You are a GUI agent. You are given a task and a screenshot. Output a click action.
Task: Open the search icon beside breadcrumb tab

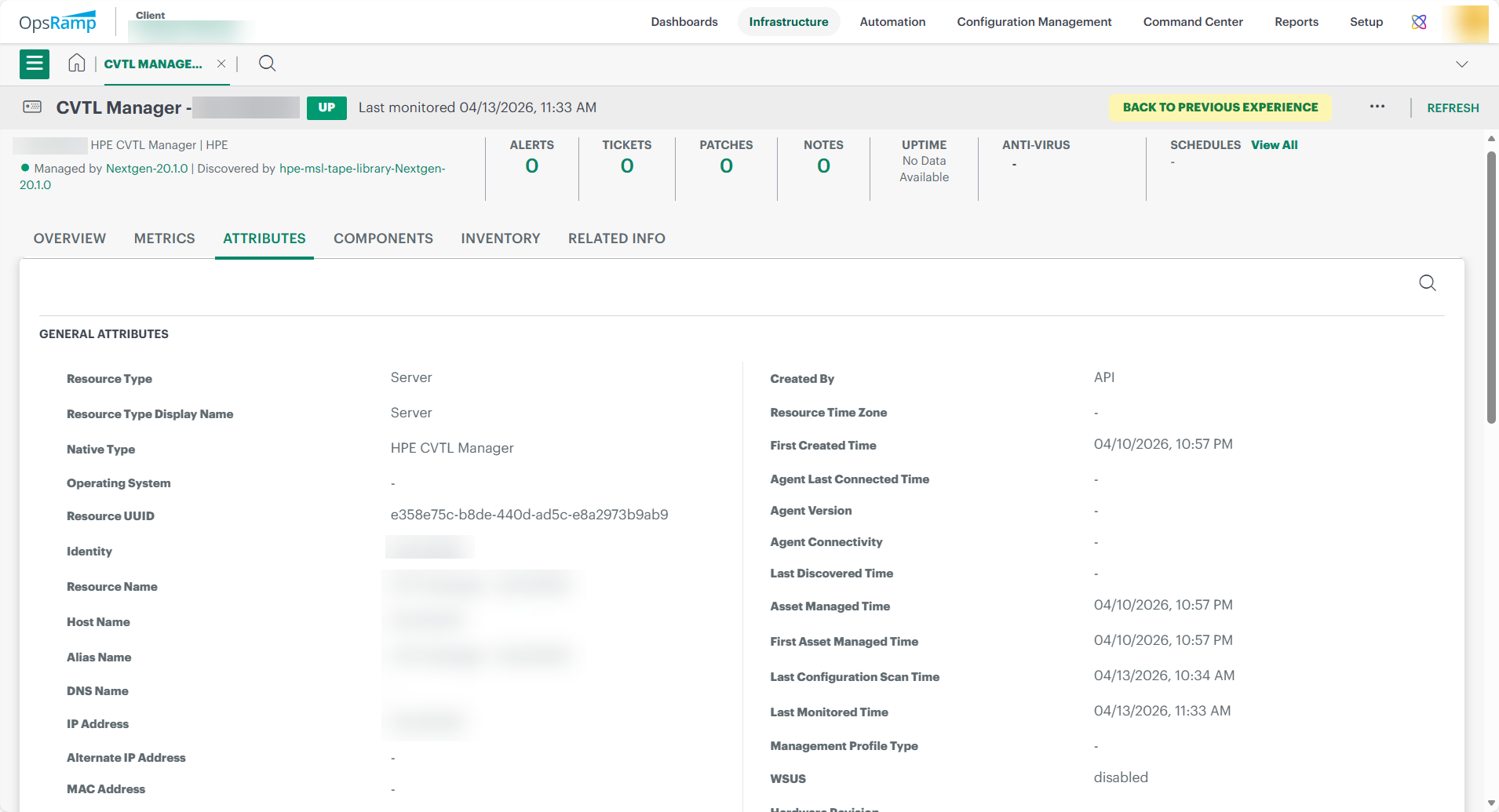coord(267,64)
